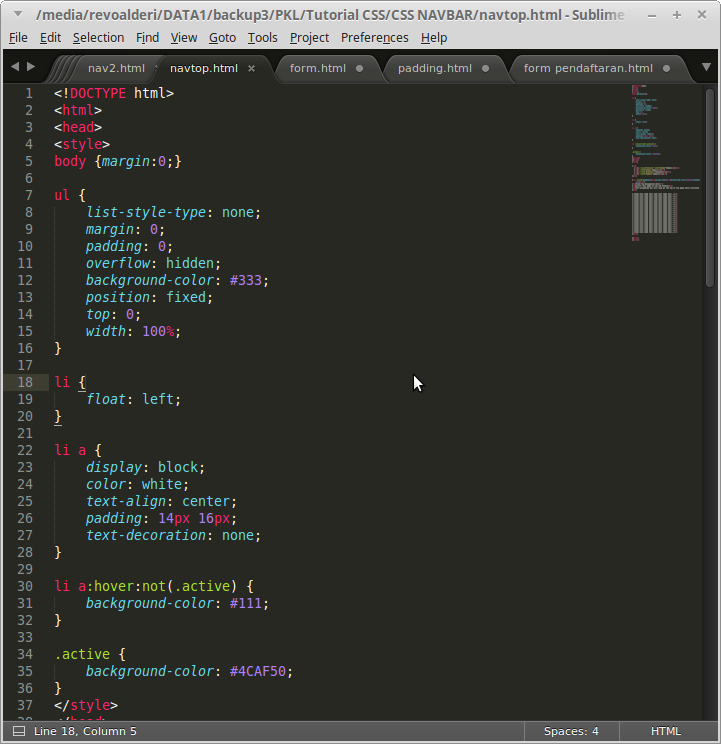Click the Line 18, Column 5 status text
721x744 pixels.
[x=85, y=731]
